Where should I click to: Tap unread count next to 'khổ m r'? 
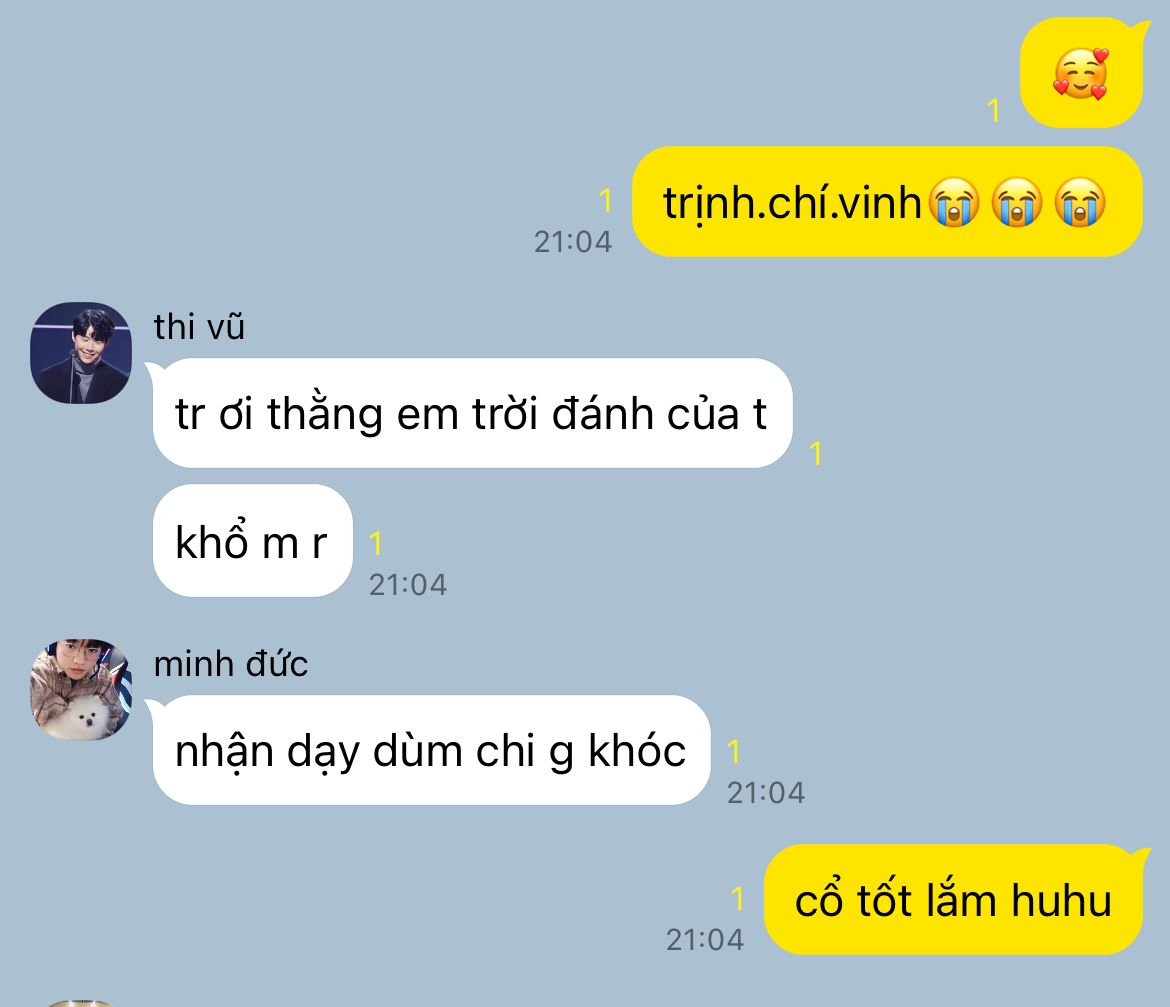coord(376,544)
